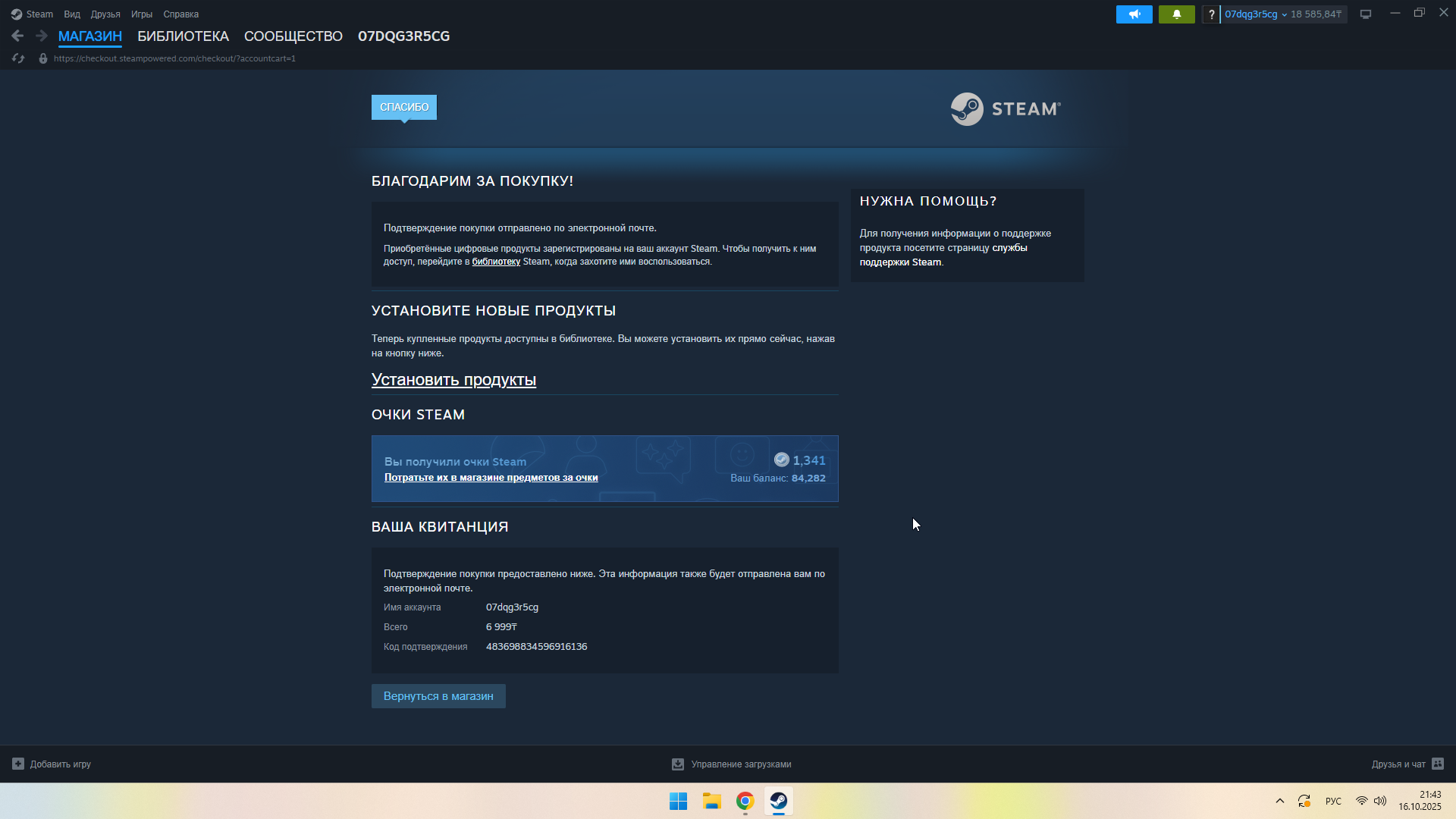Open points shop link Потратьте их

pyautogui.click(x=491, y=478)
